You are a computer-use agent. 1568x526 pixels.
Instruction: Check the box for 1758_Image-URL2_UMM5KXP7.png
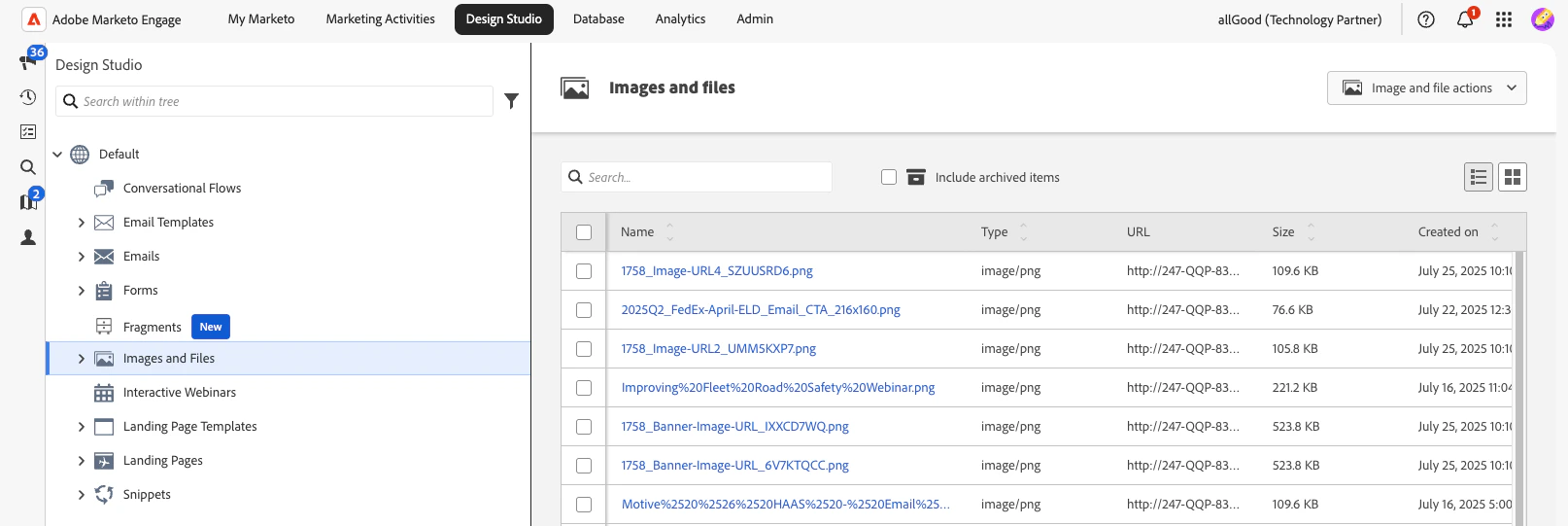click(584, 349)
